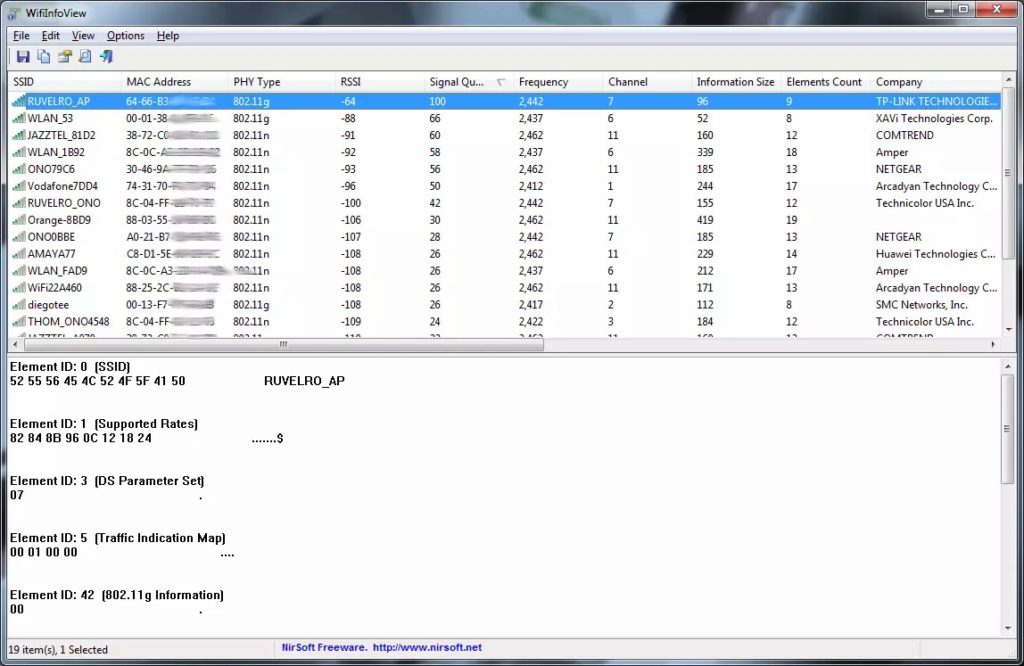Select RSSI value '-96' in Vodafone7DD4 row

tap(348, 186)
